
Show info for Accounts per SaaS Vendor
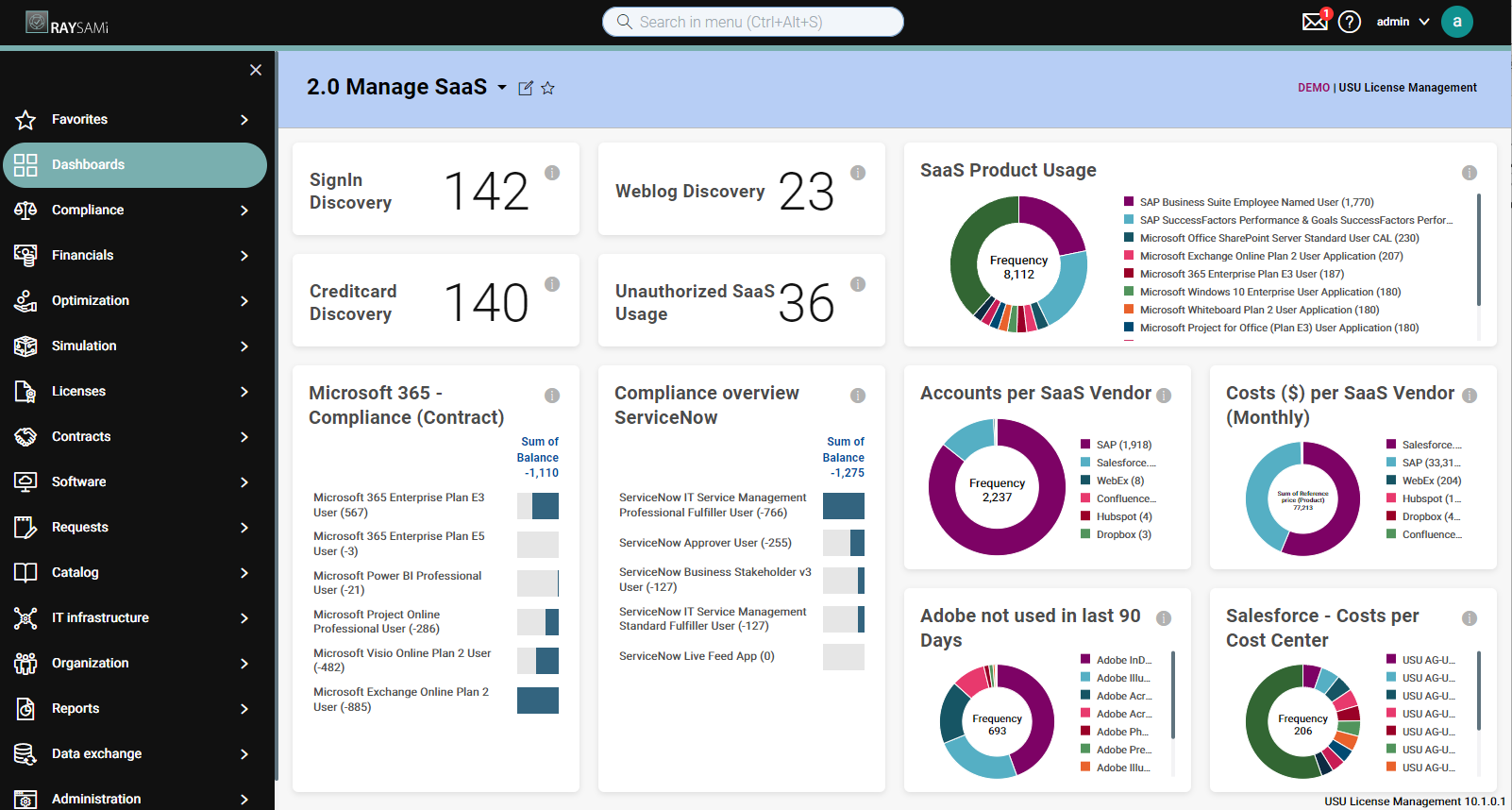[1164, 396]
